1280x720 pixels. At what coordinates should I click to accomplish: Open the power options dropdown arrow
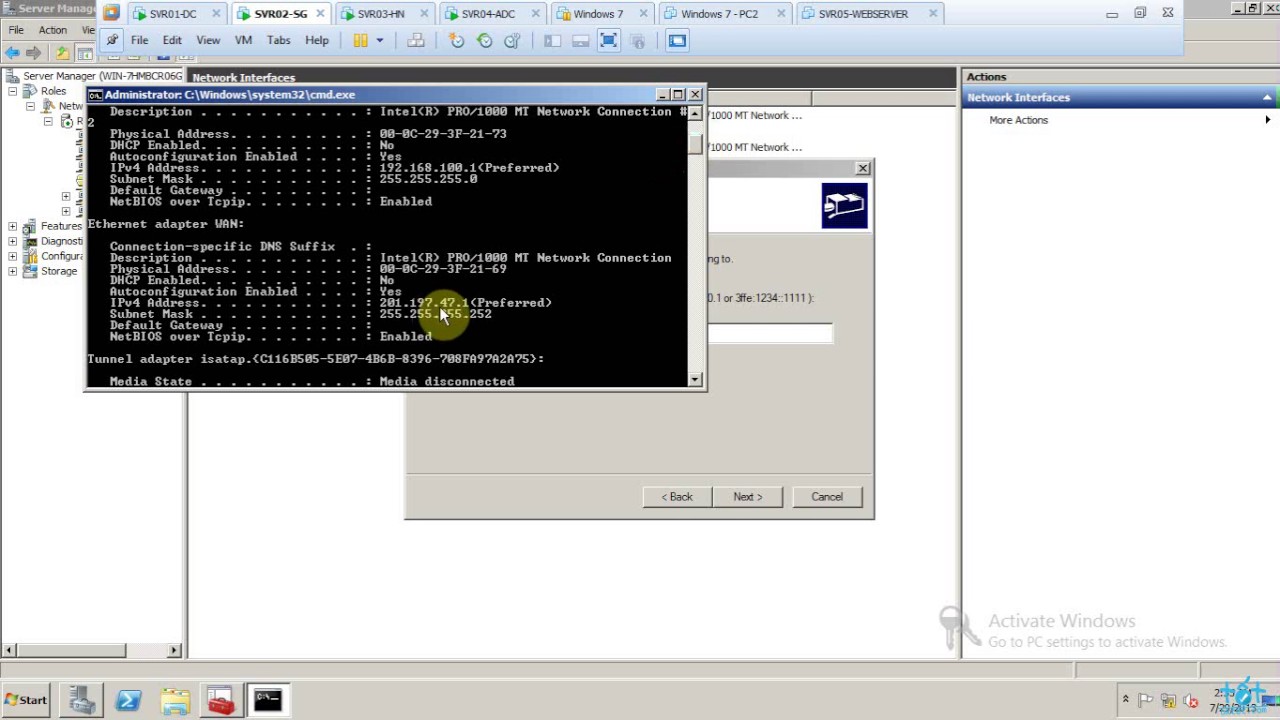click(380, 40)
